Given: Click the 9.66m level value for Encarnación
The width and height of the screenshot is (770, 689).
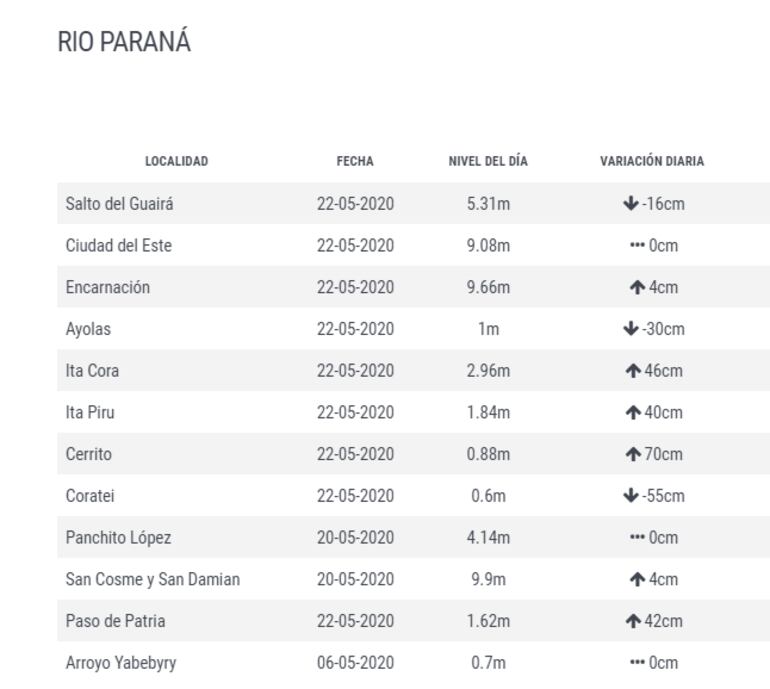Looking at the screenshot, I should (488, 288).
